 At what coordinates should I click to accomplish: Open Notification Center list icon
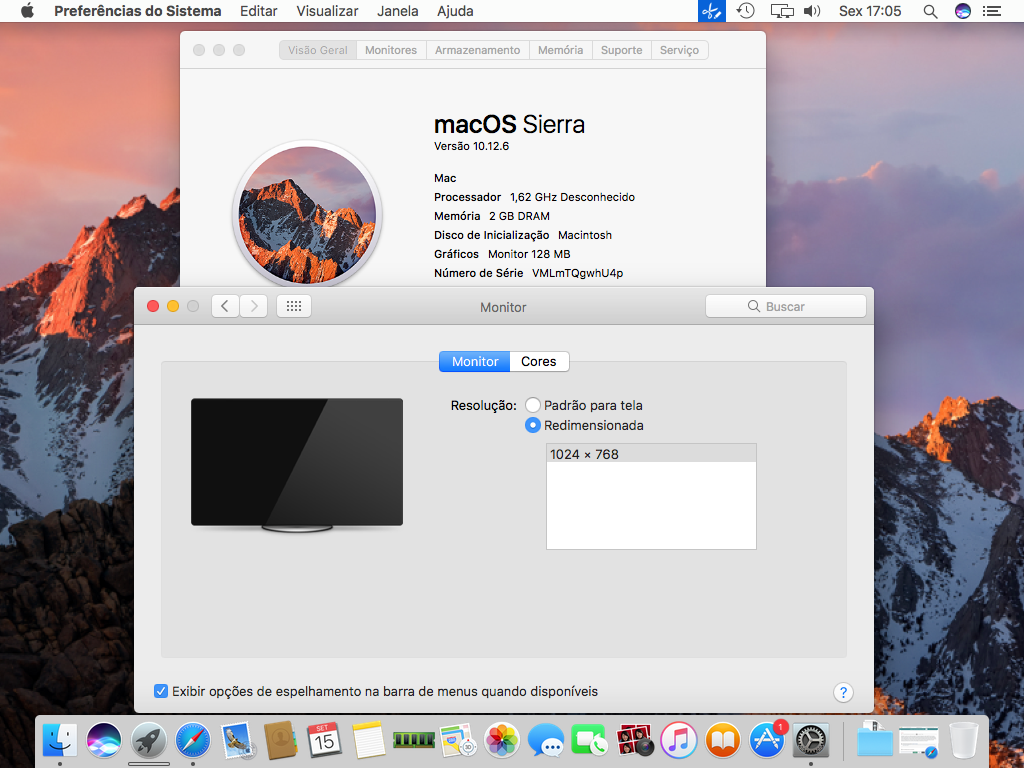pyautogui.click(x=992, y=11)
